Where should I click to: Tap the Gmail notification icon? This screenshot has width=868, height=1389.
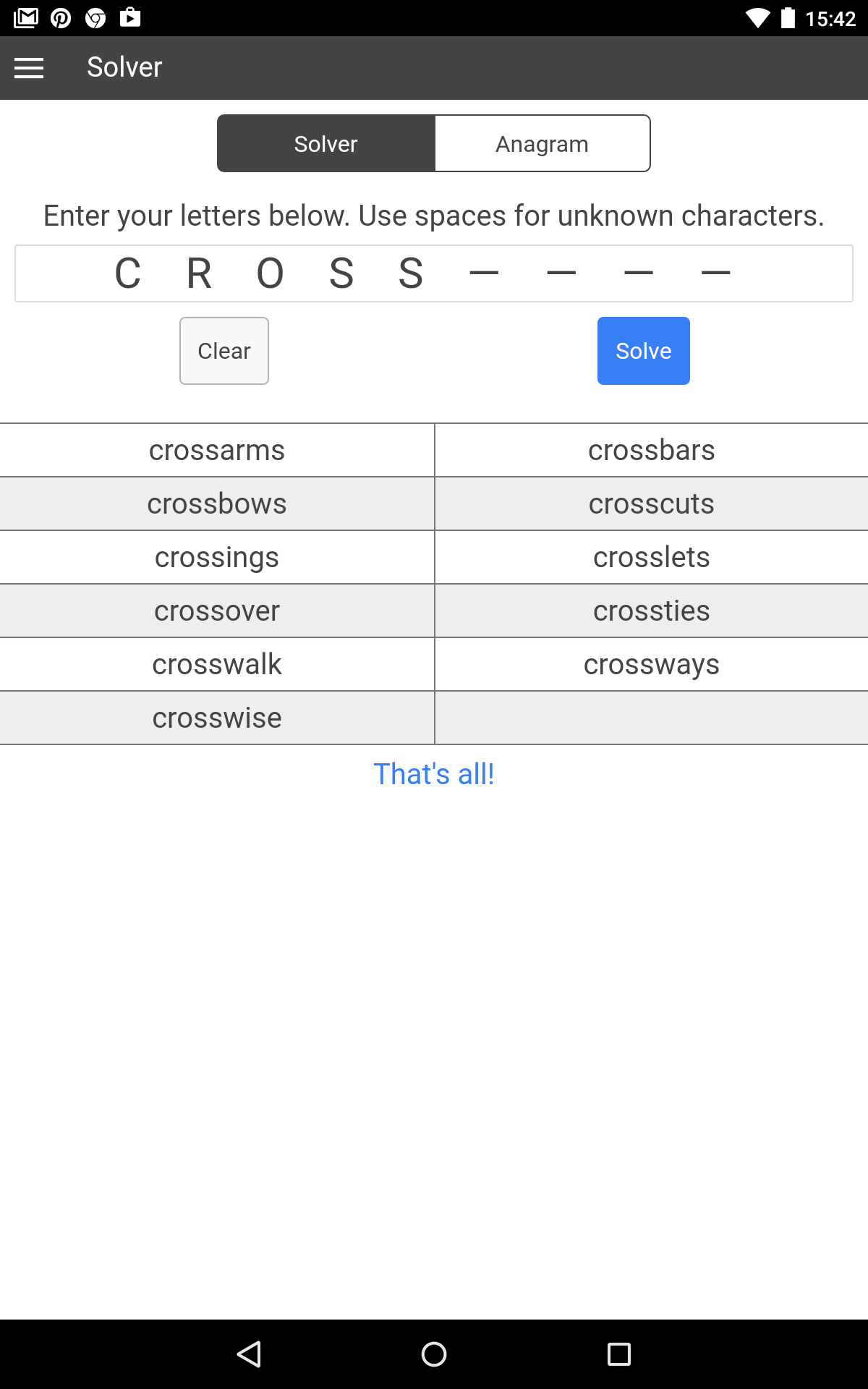(26, 17)
